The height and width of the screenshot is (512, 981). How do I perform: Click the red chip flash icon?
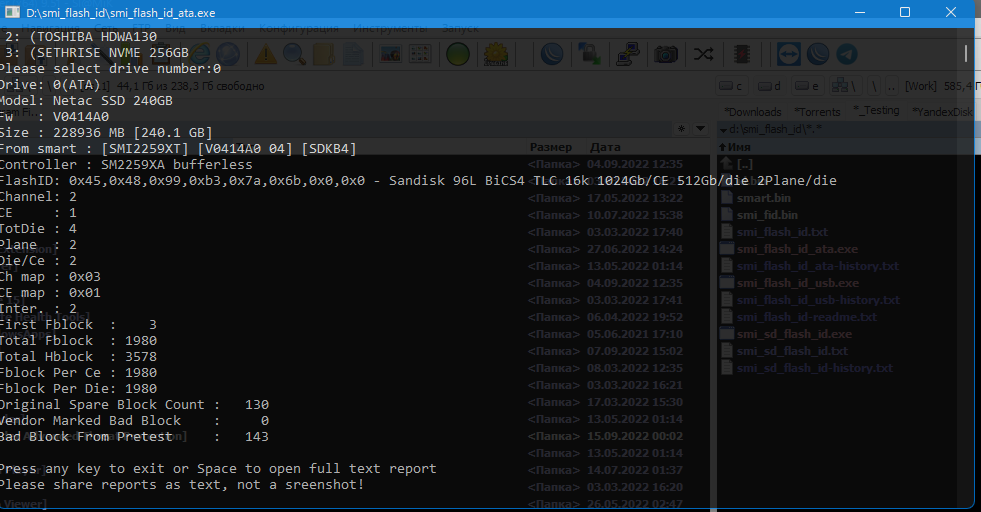[742, 54]
